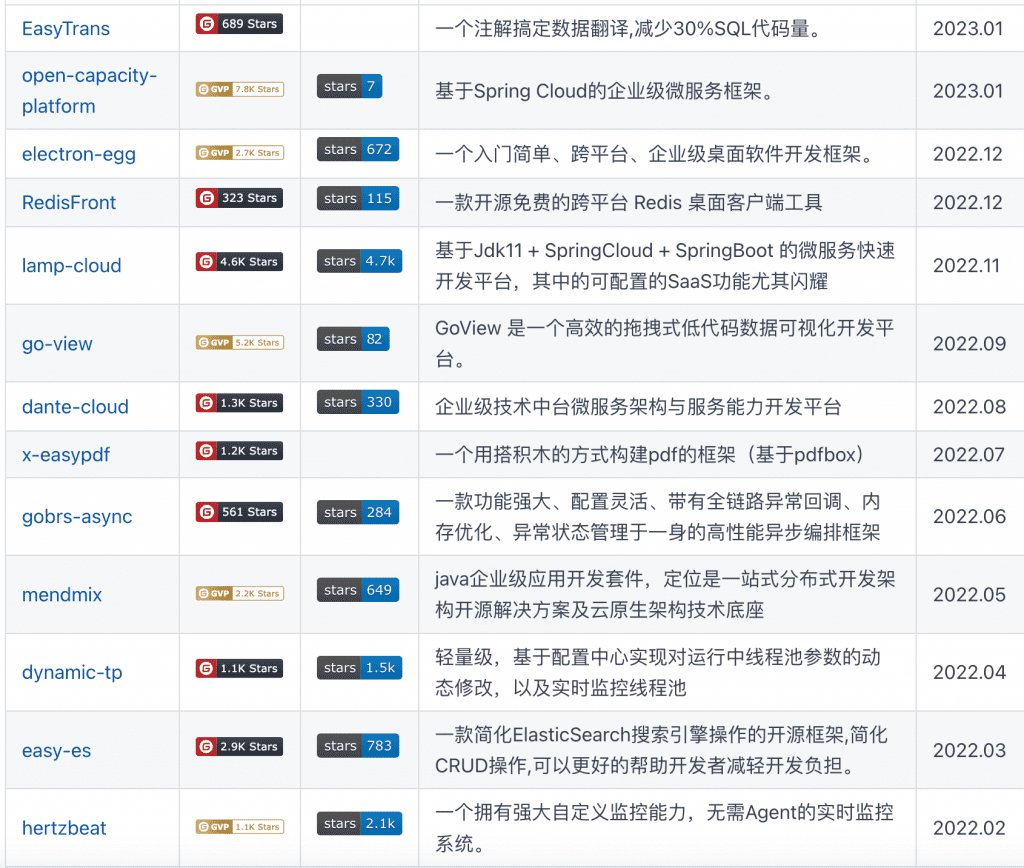Click the GVP 2.2K Stars badge
1024x868 pixels.
coord(240,593)
